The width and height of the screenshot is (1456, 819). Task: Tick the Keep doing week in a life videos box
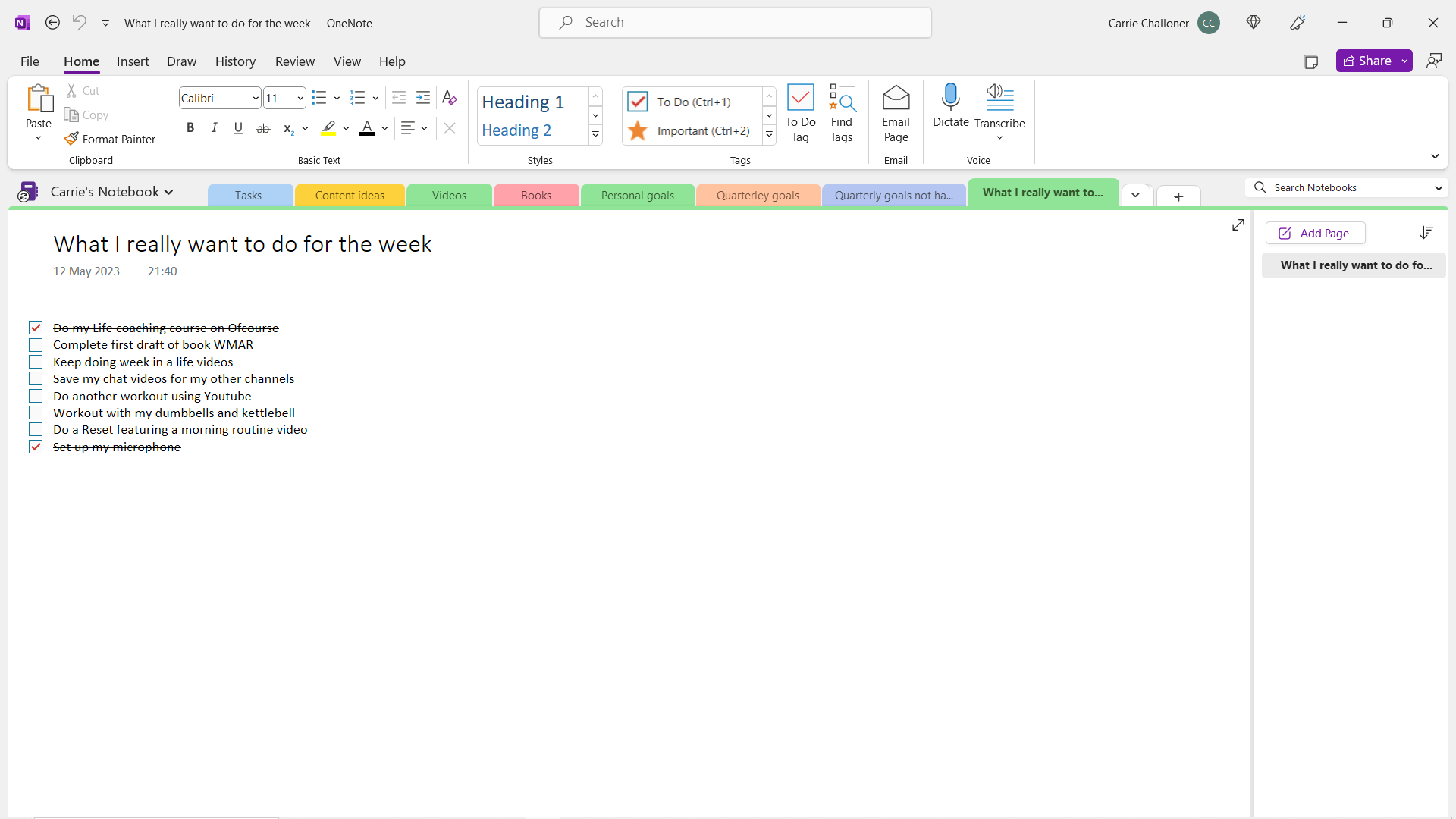(x=36, y=362)
